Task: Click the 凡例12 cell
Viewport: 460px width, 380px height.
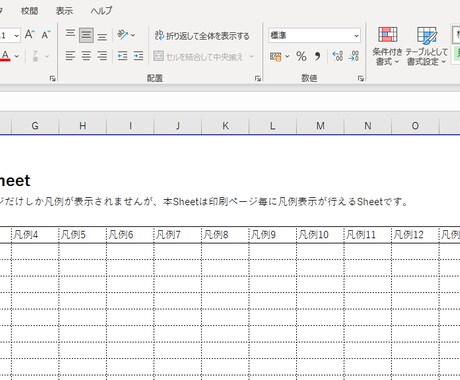Action: (415, 235)
